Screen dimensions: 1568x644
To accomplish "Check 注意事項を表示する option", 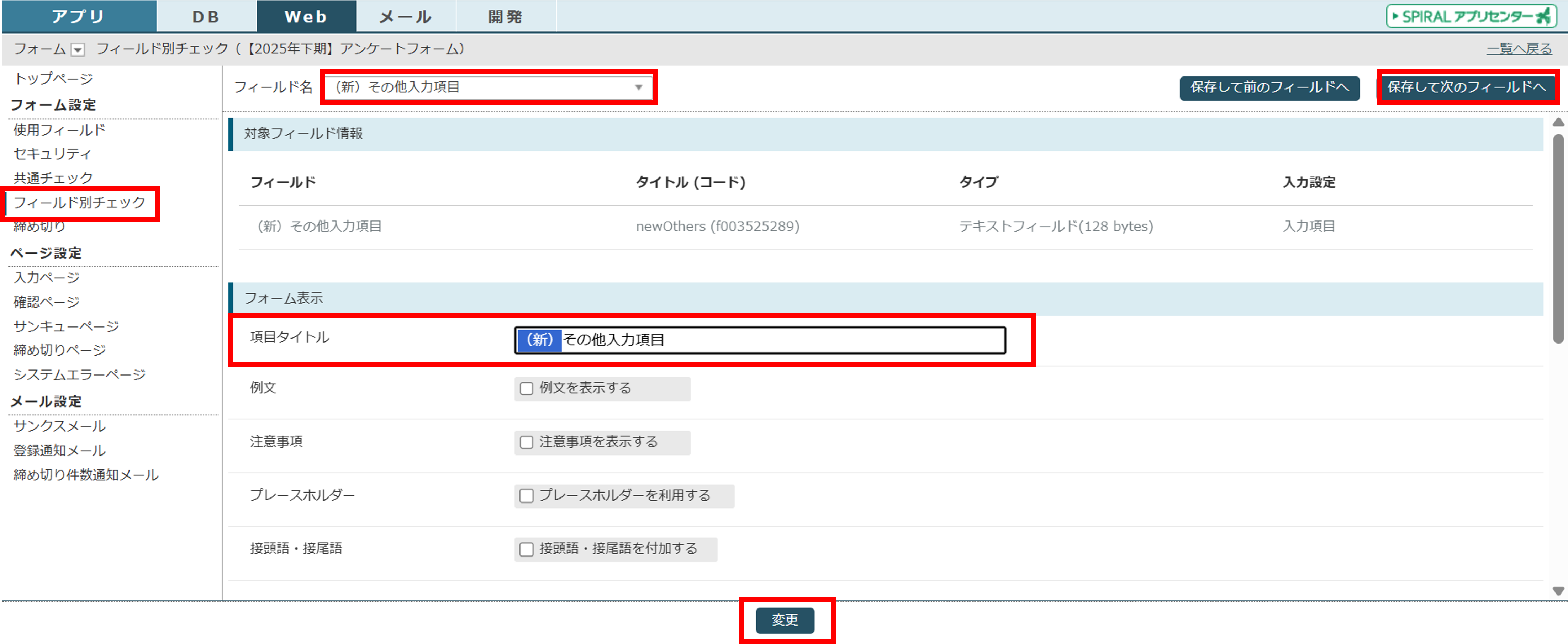I will (x=527, y=442).
